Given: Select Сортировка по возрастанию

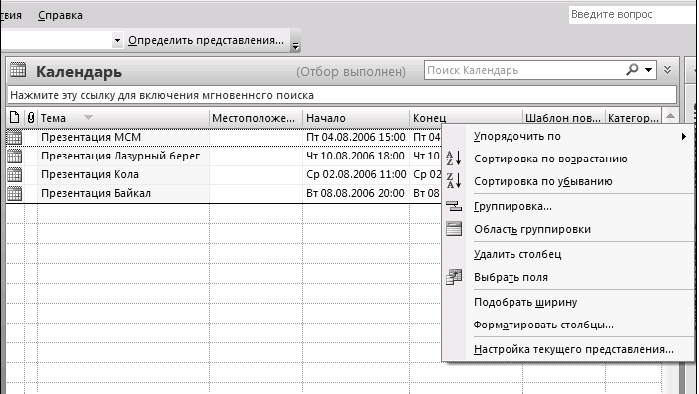Looking at the screenshot, I should pos(551,159).
